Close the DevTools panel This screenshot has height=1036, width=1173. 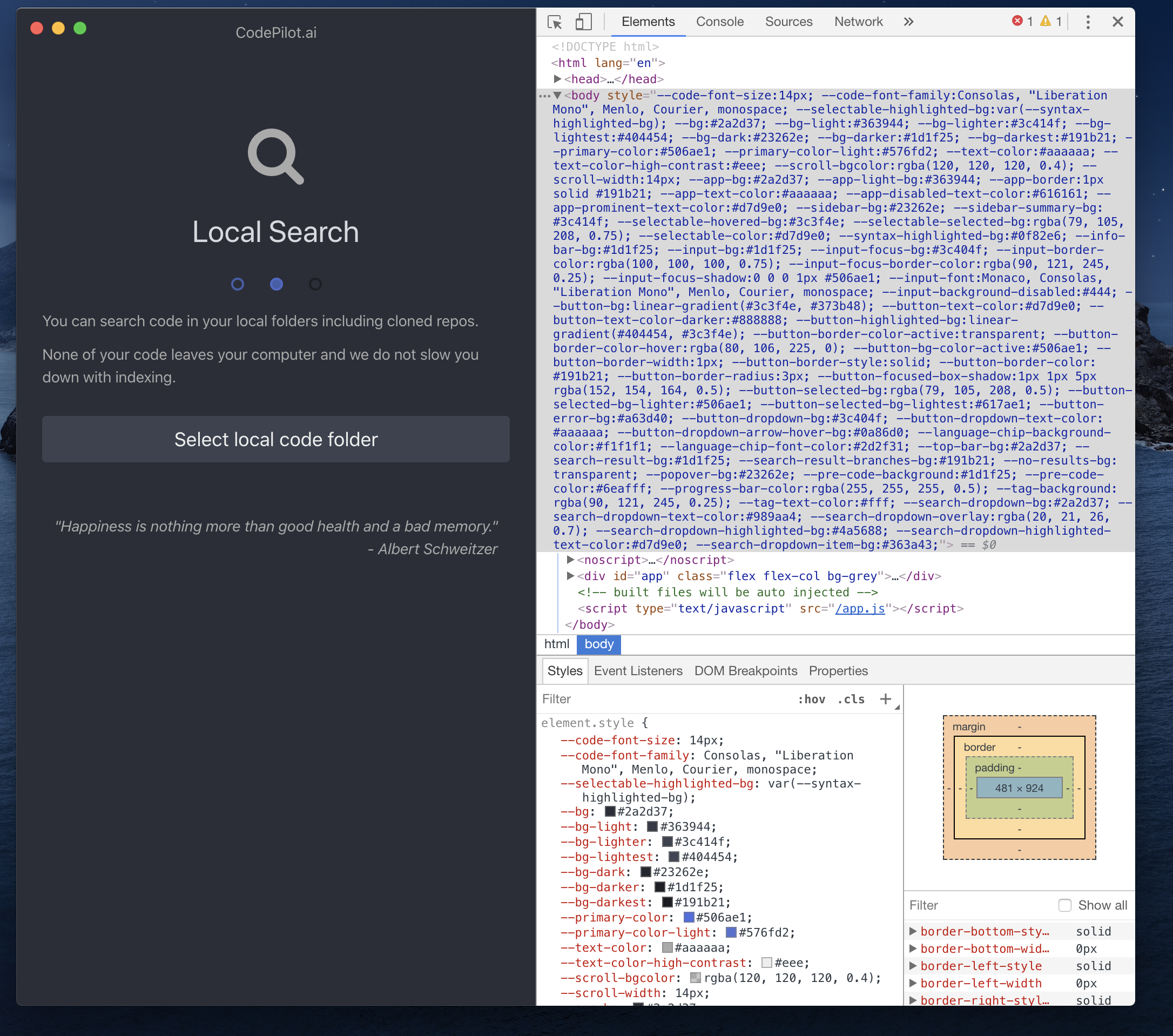pos(1118,22)
